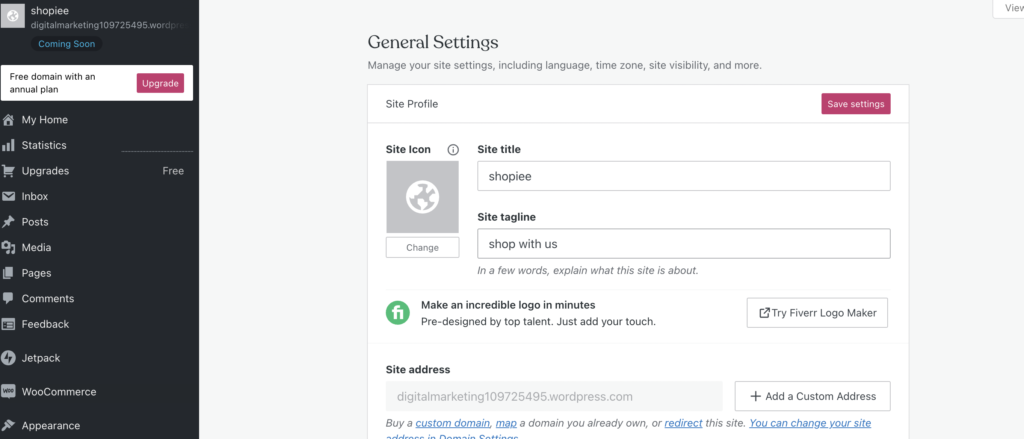
Task: Open Appearance in the sidebar
Action: [50, 426]
